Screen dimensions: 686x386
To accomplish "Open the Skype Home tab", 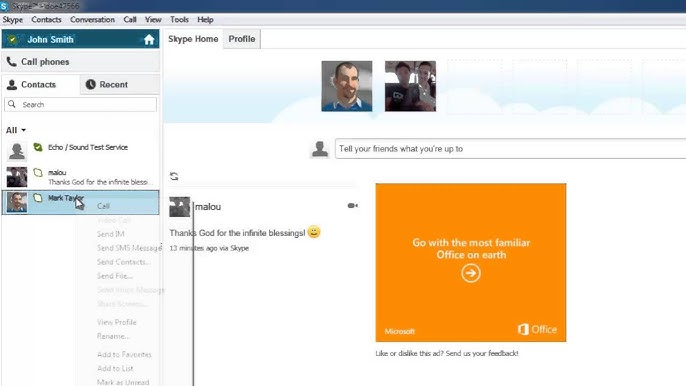I will (x=193, y=39).
